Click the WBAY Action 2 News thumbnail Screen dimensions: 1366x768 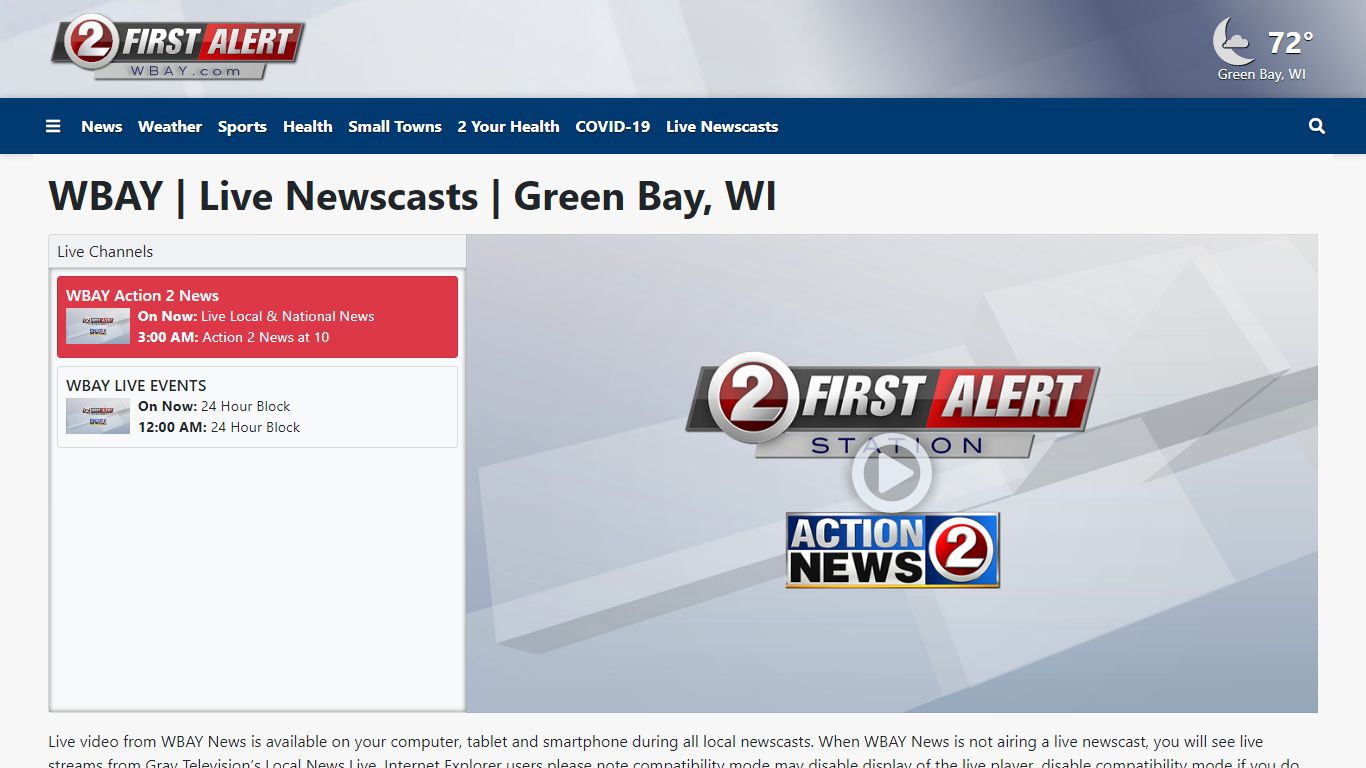click(98, 326)
